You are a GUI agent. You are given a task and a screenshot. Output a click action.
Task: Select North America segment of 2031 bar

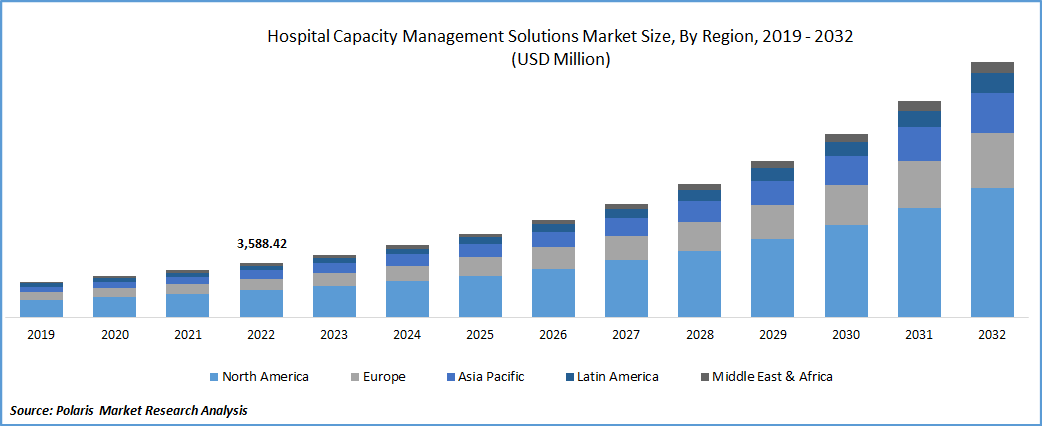[x=919, y=263]
